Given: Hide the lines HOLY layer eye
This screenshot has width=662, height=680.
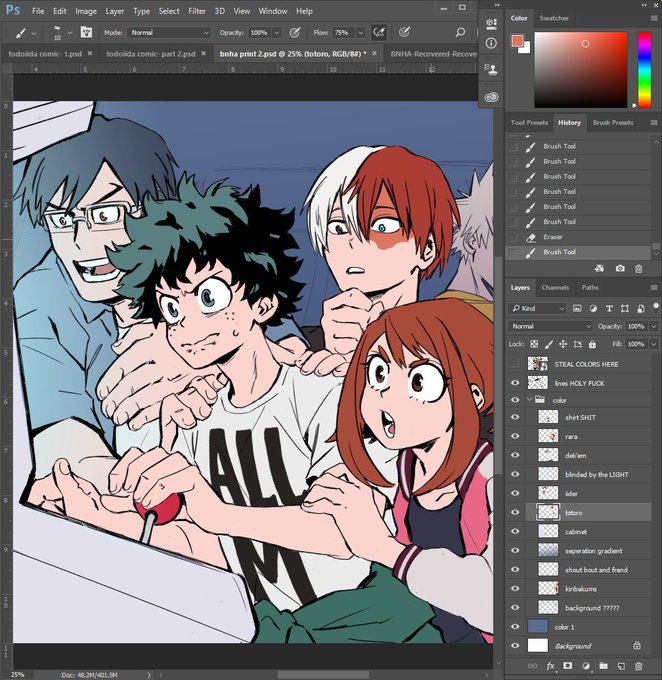Looking at the screenshot, I should (x=515, y=383).
